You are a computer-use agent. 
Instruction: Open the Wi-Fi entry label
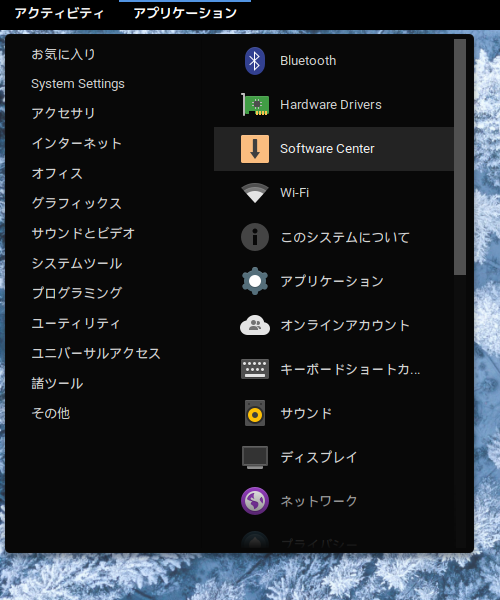(295, 193)
